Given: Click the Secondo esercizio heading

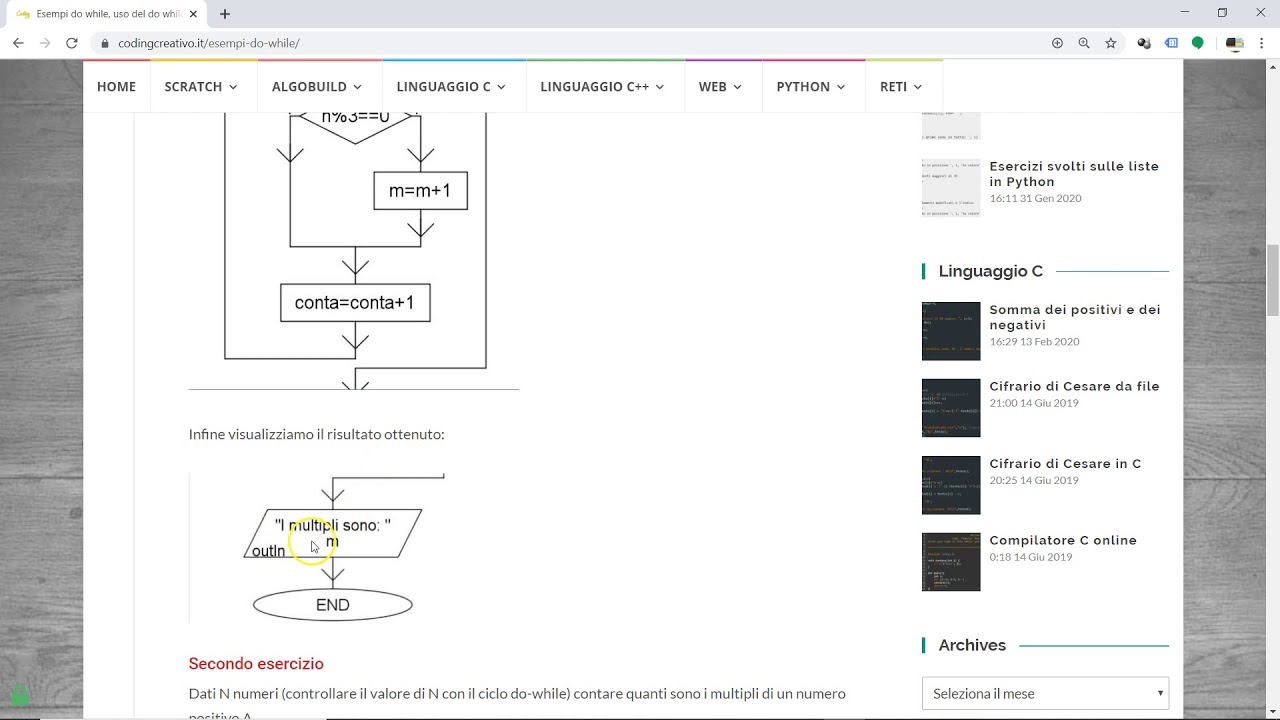Looking at the screenshot, I should [256, 664].
